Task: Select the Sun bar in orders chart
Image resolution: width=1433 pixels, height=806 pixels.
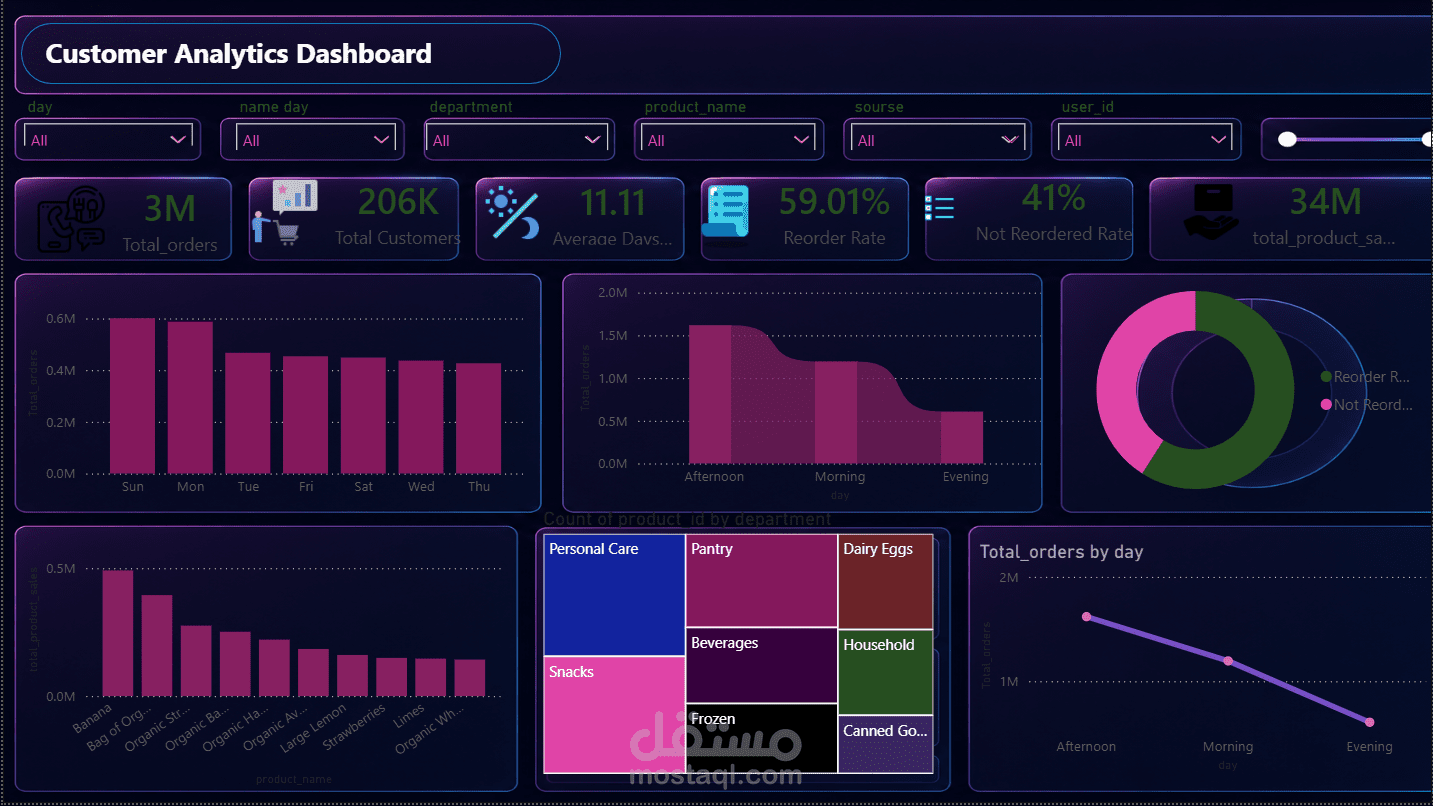Action: 133,395
